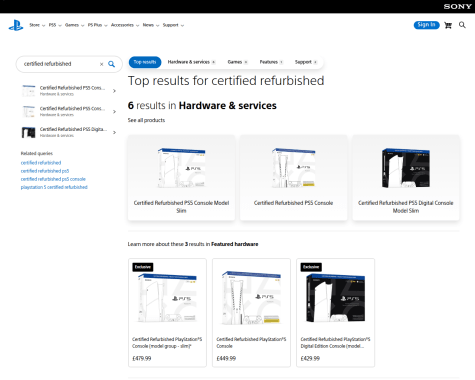
Task: Click See all products link
Action: point(146,120)
